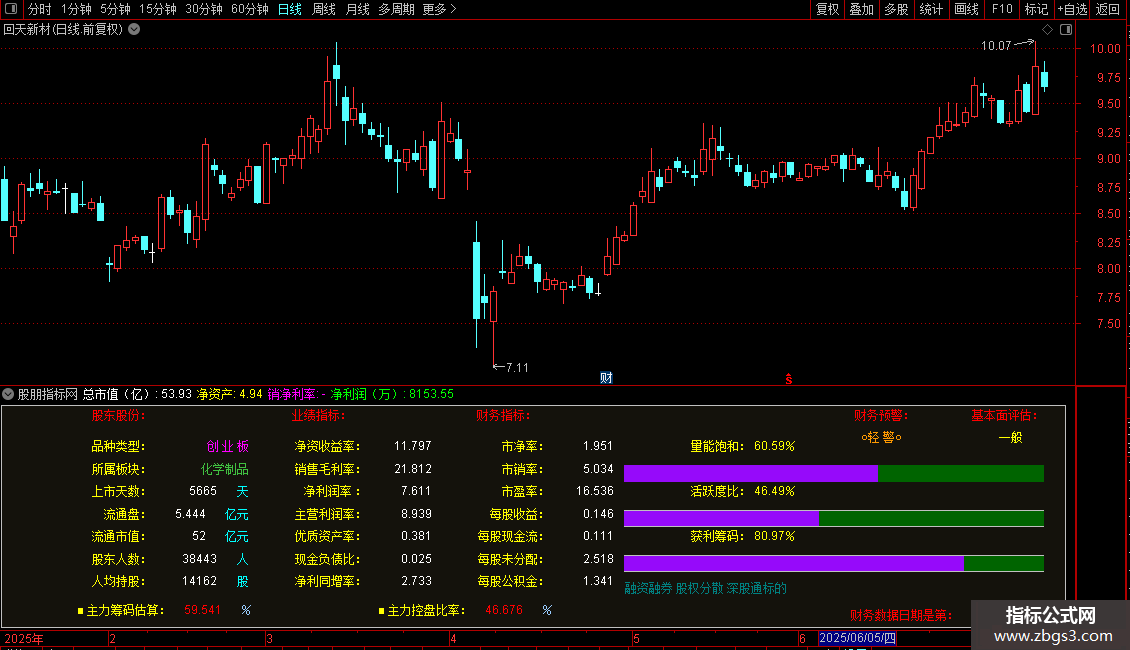The height and width of the screenshot is (650, 1130).
Task: Expand the 更多 periods menu
Action: click(x=440, y=9)
